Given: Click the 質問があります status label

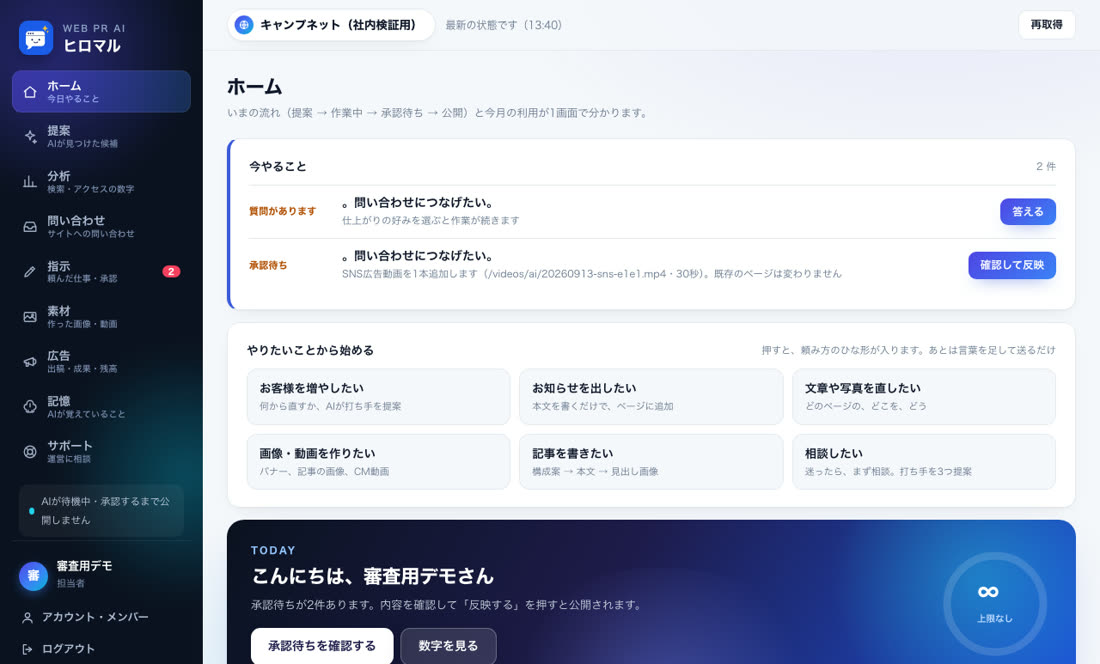Looking at the screenshot, I should point(283,211).
